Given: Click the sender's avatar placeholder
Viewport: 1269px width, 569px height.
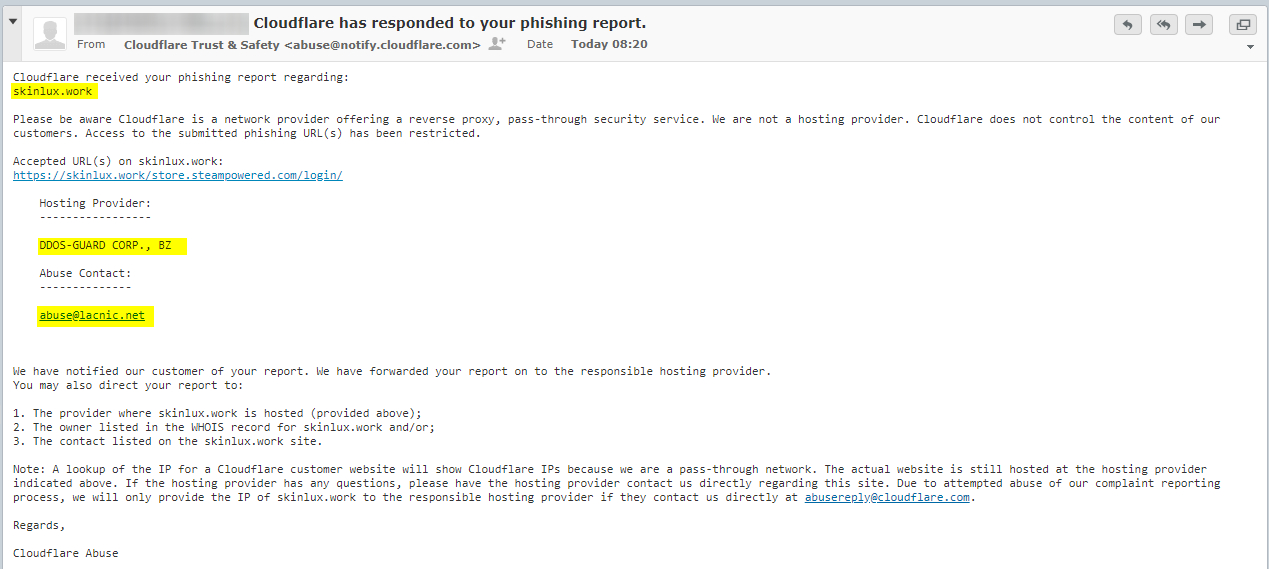Looking at the screenshot, I should [50, 33].
